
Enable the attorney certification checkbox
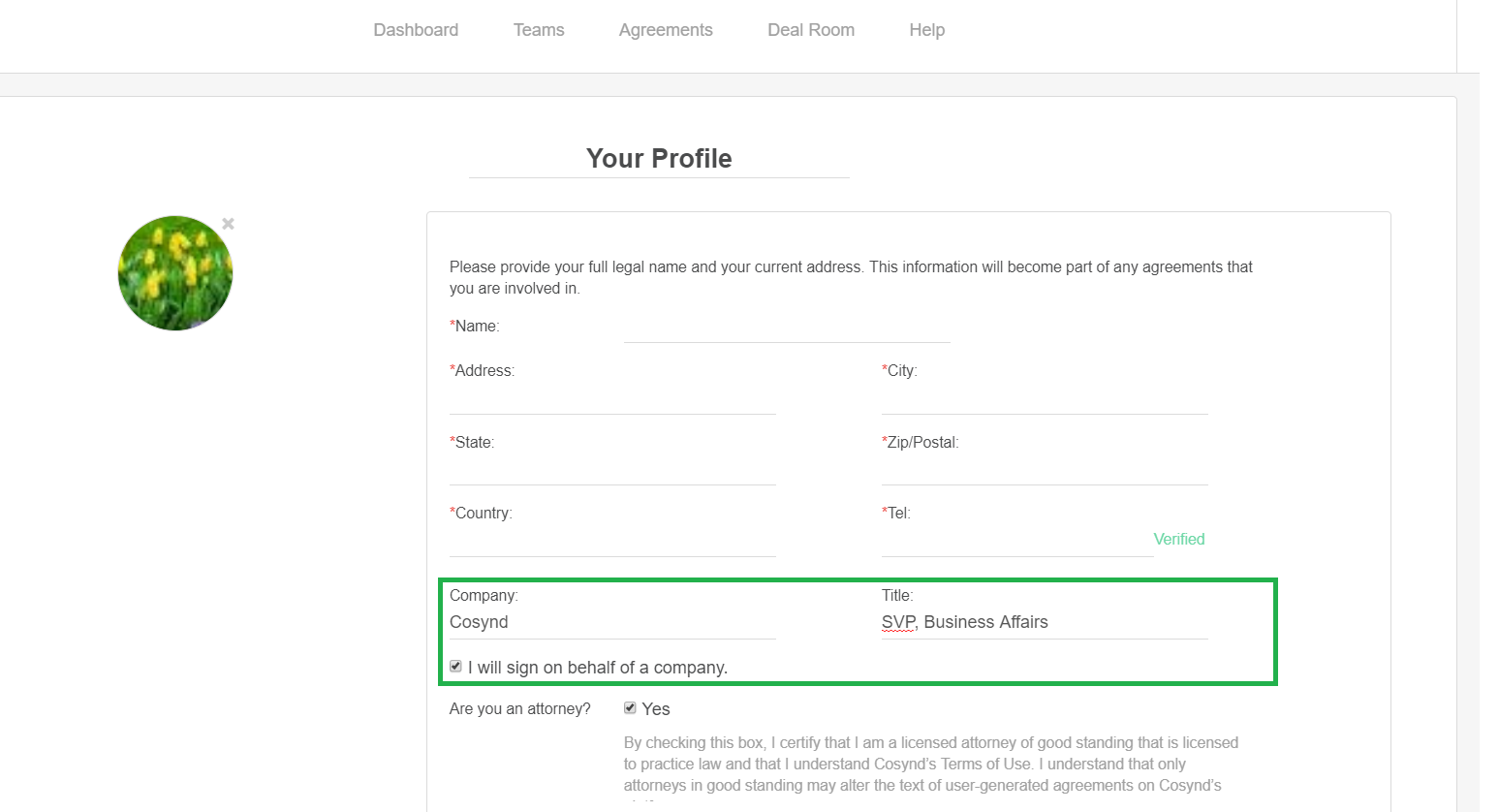[x=630, y=708]
